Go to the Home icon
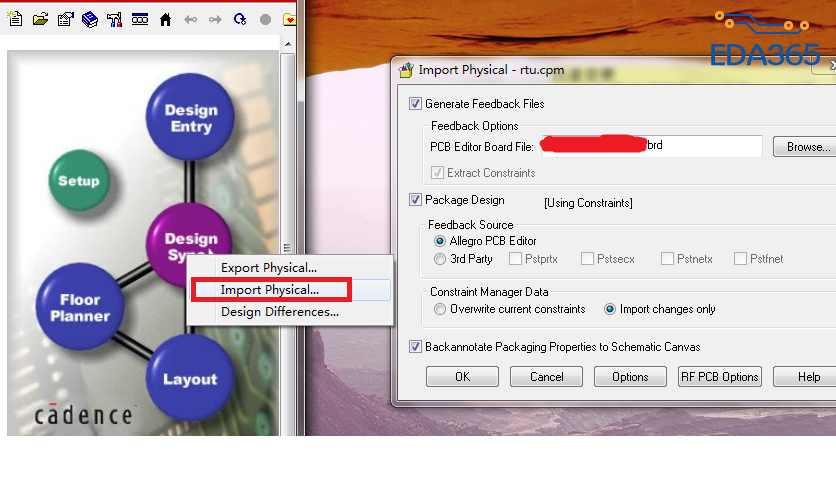Screen dimensions: 836x490 [x=165, y=20]
